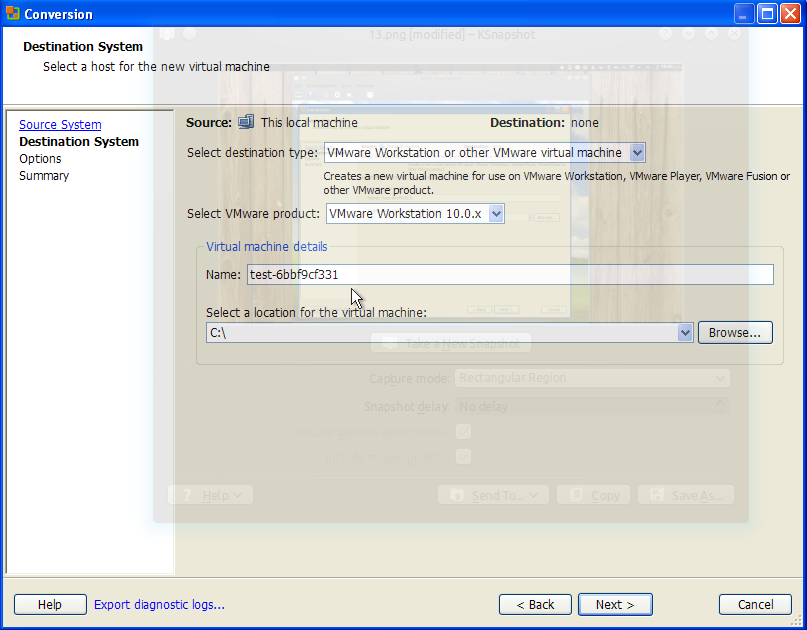
Task: Click the Options step in the sidebar
Action: pos(40,159)
